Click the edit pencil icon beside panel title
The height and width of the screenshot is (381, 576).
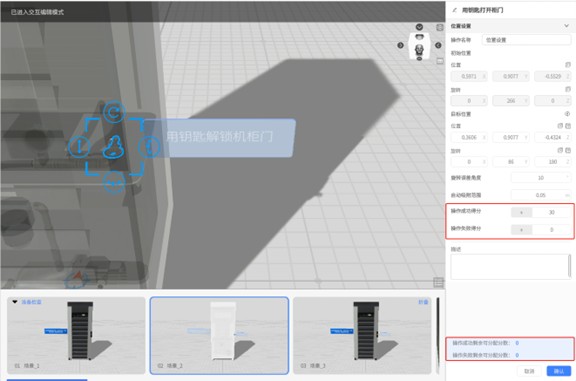[454, 10]
